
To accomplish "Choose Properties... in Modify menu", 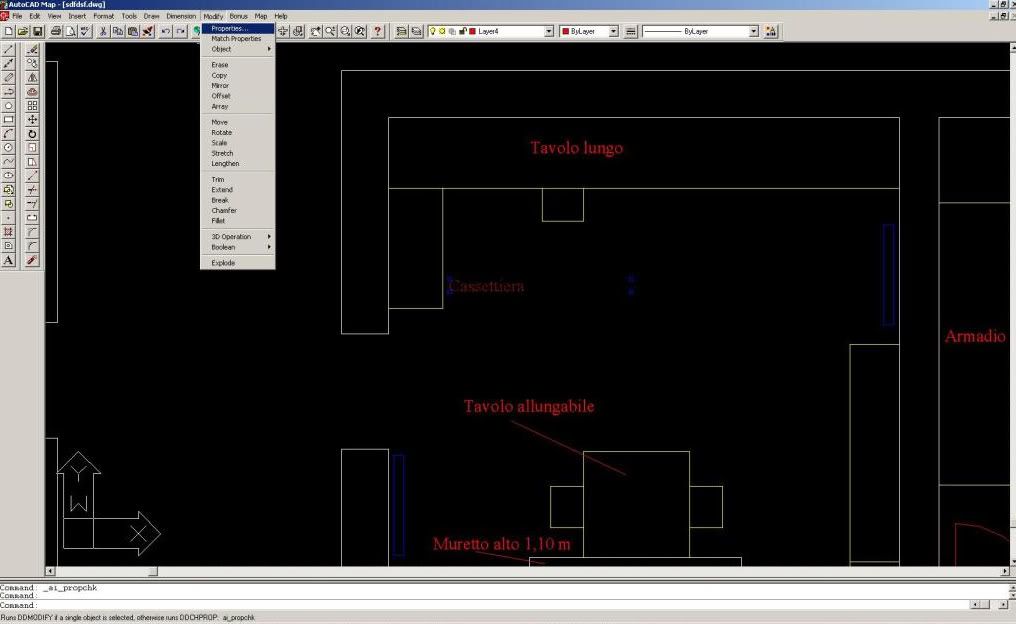I will (x=238, y=29).
